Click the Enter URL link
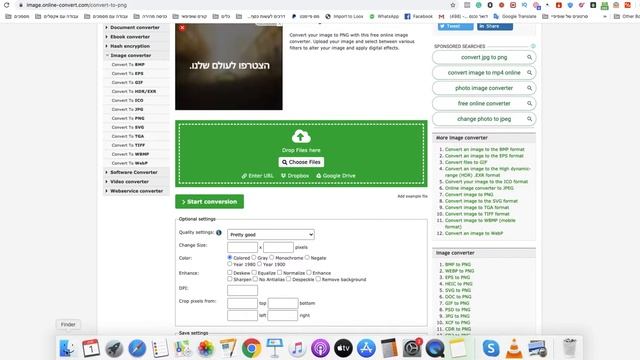Viewport: 640px width, 360px height. point(258,176)
